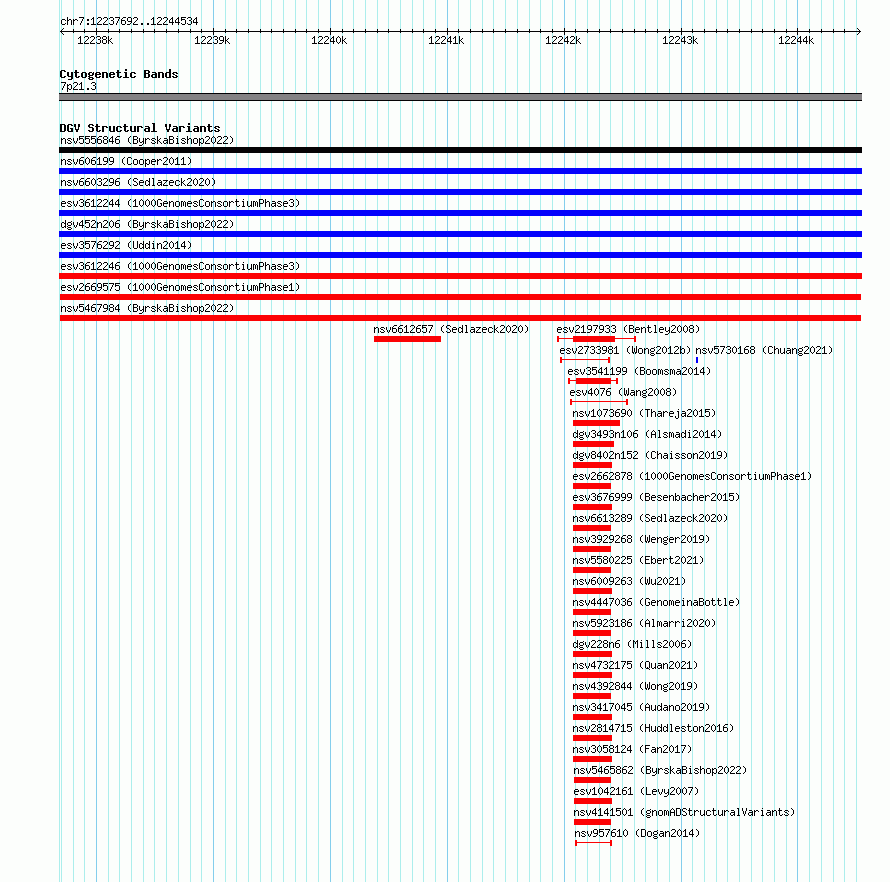Open dgv3493n106 (Alsmadi2014) variant
890x882 pixels.
647,434
